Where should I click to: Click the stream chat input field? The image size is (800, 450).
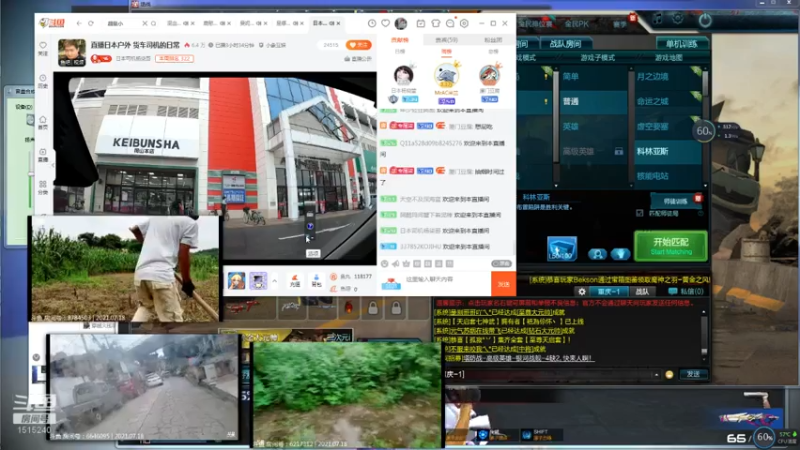tap(446, 284)
